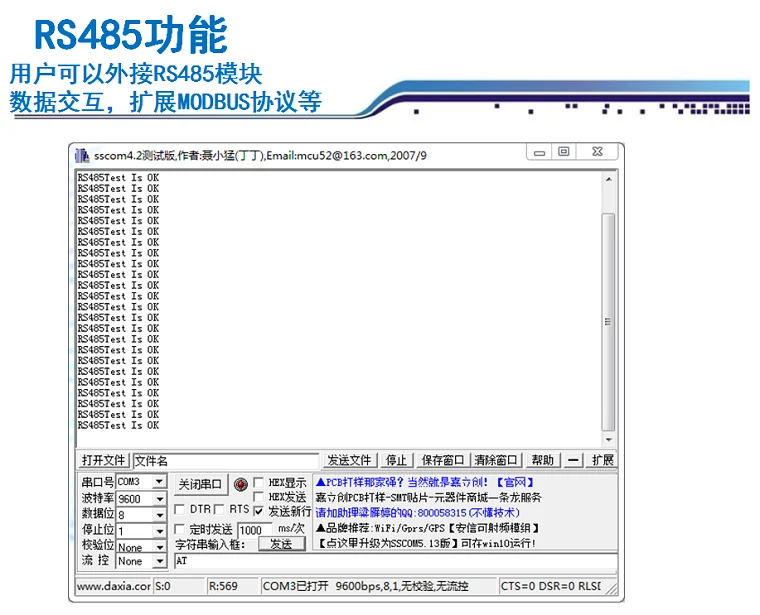Click the 关闭串口 button
The width and height of the screenshot is (760, 615).
(x=201, y=484)
